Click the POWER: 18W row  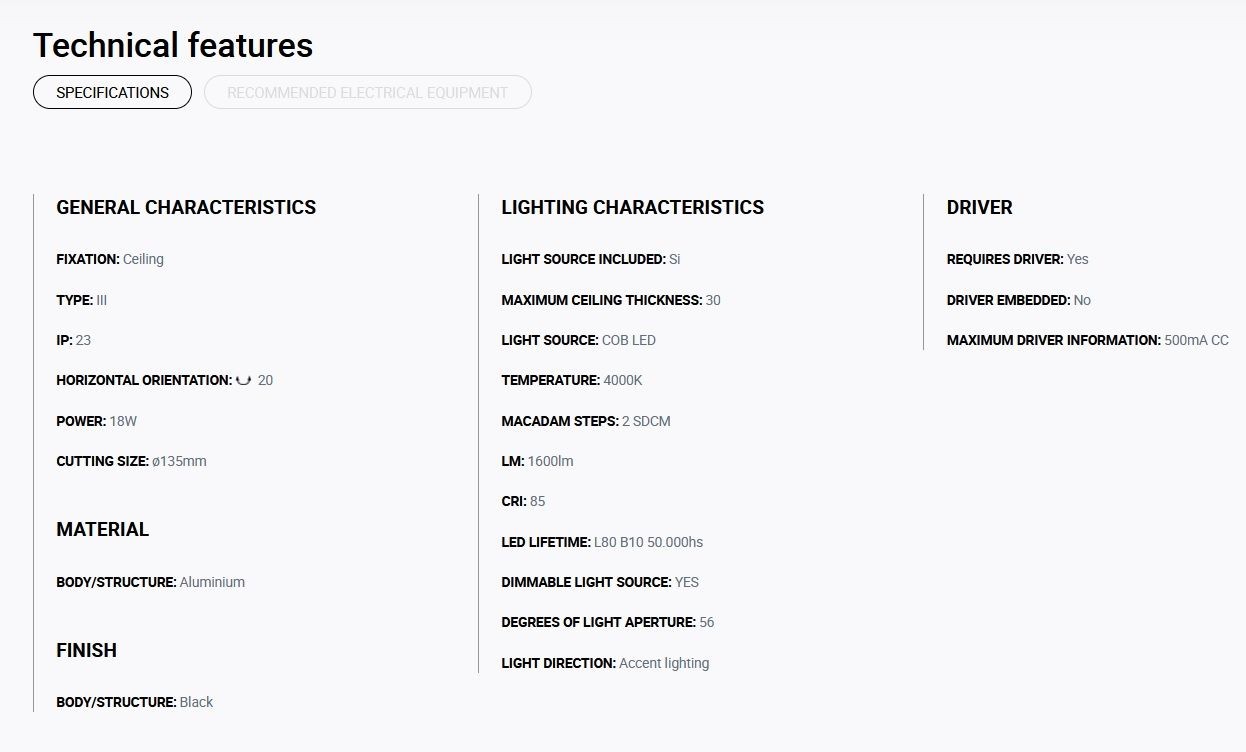[96, 421]
